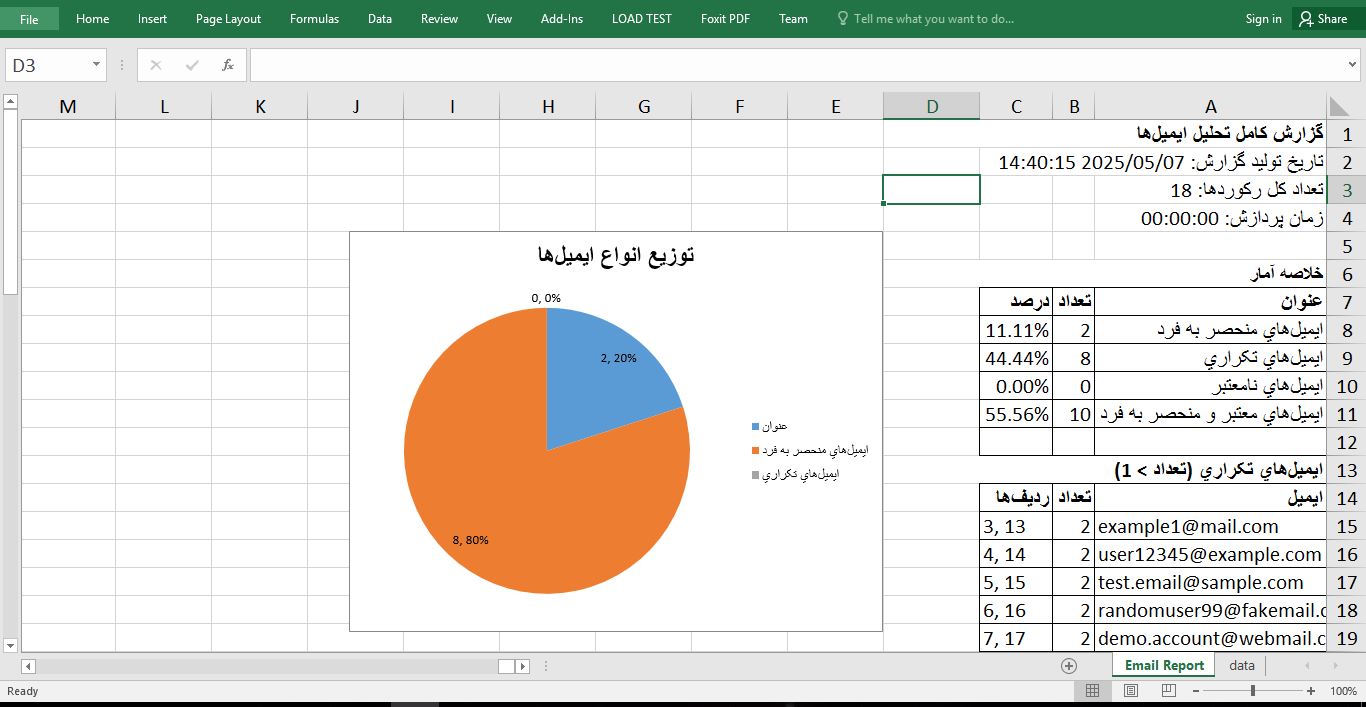Select the cell with rows 3, 13
Screen dimensions: 1366x707
[1016, 526]
